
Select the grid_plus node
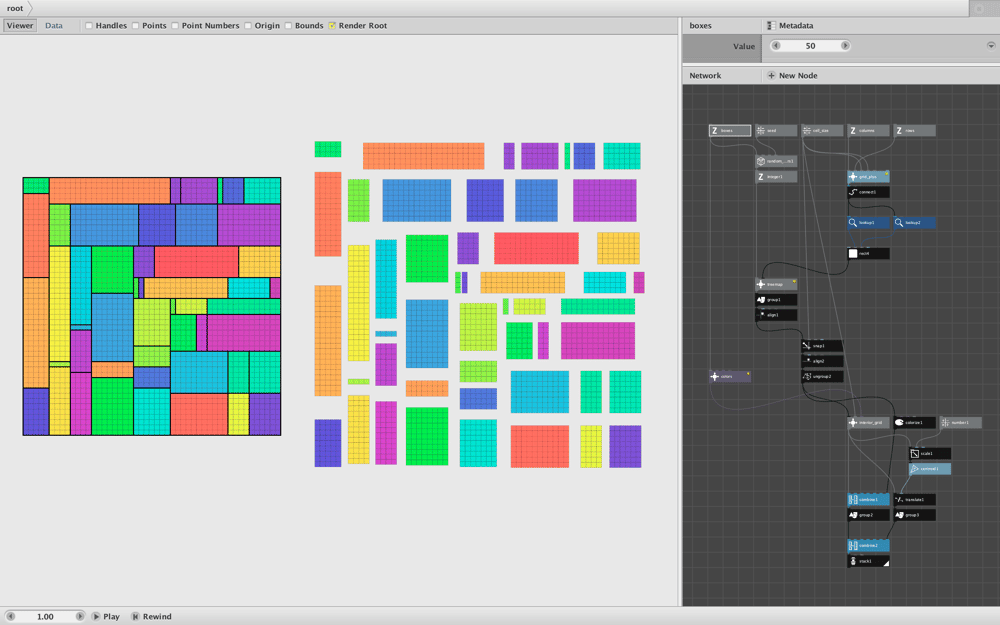coord(868,177)
